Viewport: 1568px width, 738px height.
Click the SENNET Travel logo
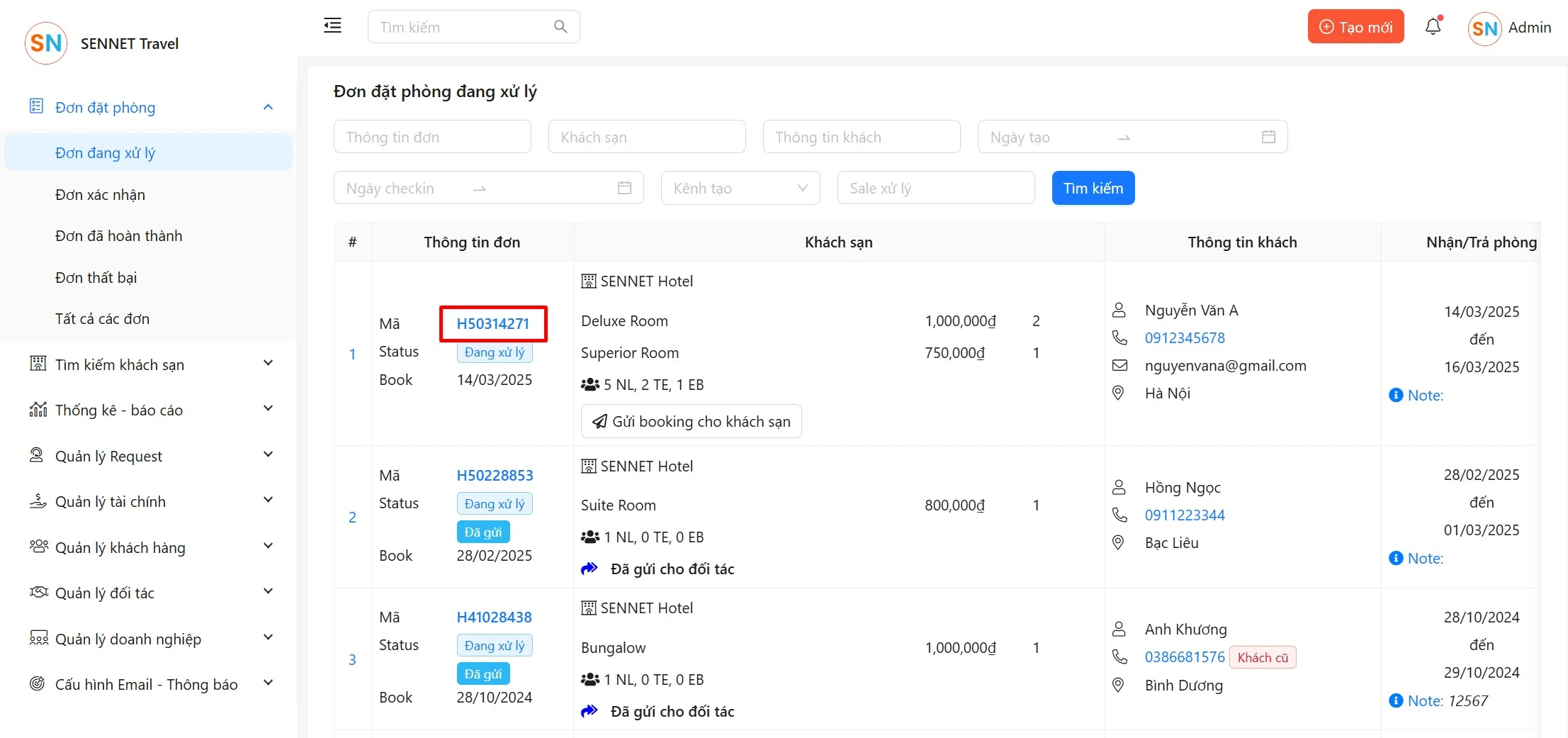click(46, 43)
